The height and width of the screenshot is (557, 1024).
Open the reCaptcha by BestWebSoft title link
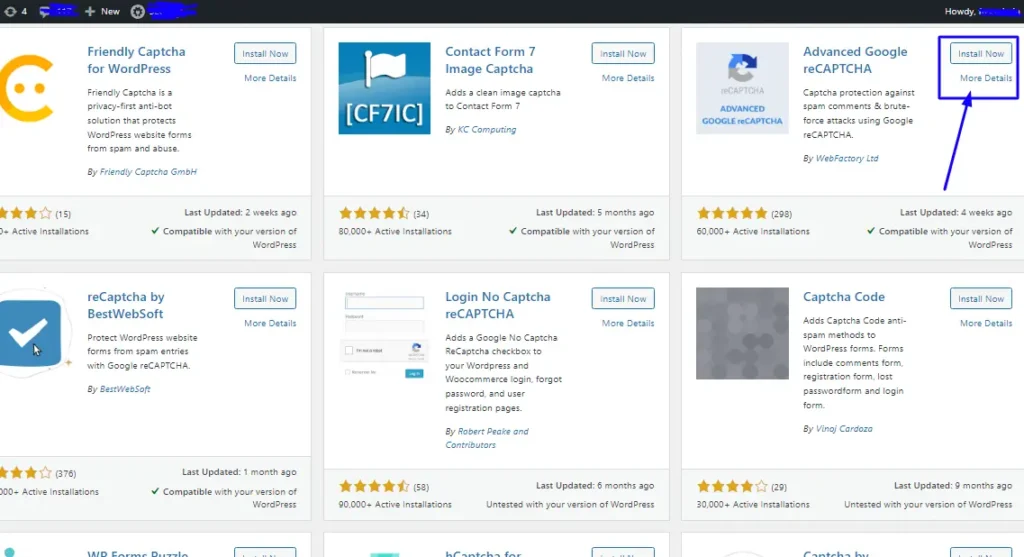125,305
